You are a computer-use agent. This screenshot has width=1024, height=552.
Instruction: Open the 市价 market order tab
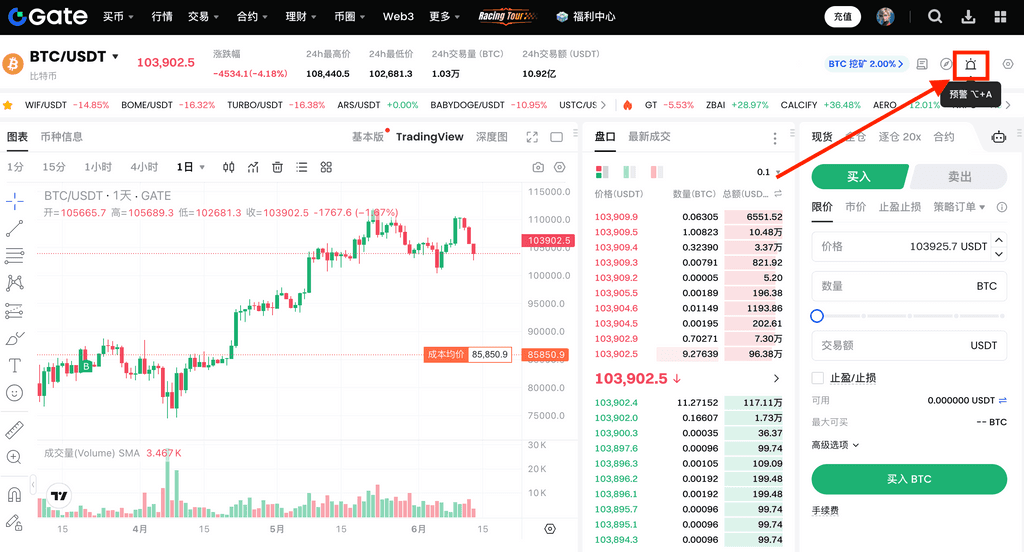point(855,207)
